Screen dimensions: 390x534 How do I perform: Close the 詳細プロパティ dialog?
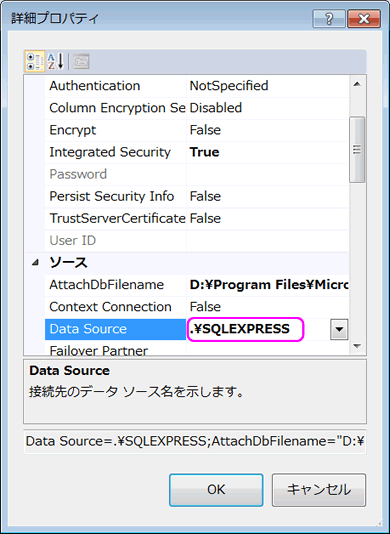tap(363, 19)
